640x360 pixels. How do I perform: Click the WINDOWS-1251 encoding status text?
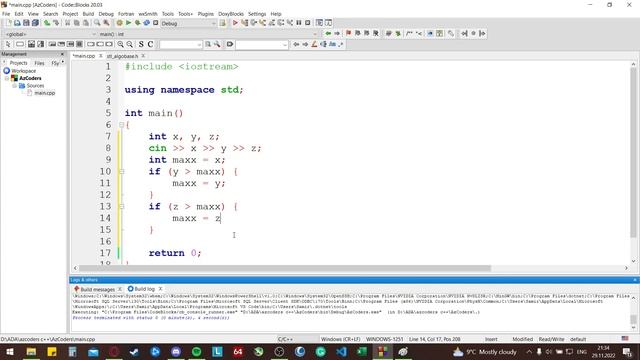tap(384, 339)
